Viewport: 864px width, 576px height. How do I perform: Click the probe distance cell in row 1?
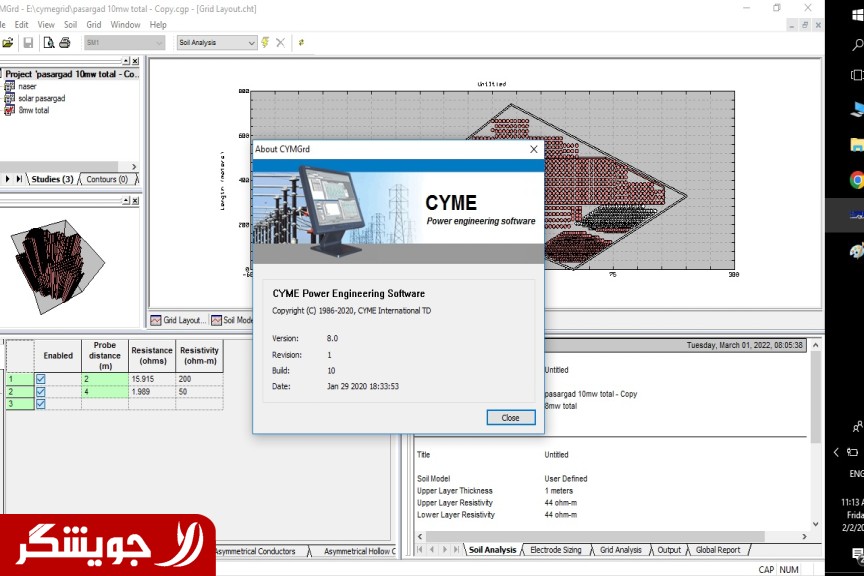[x=103, y=379]
